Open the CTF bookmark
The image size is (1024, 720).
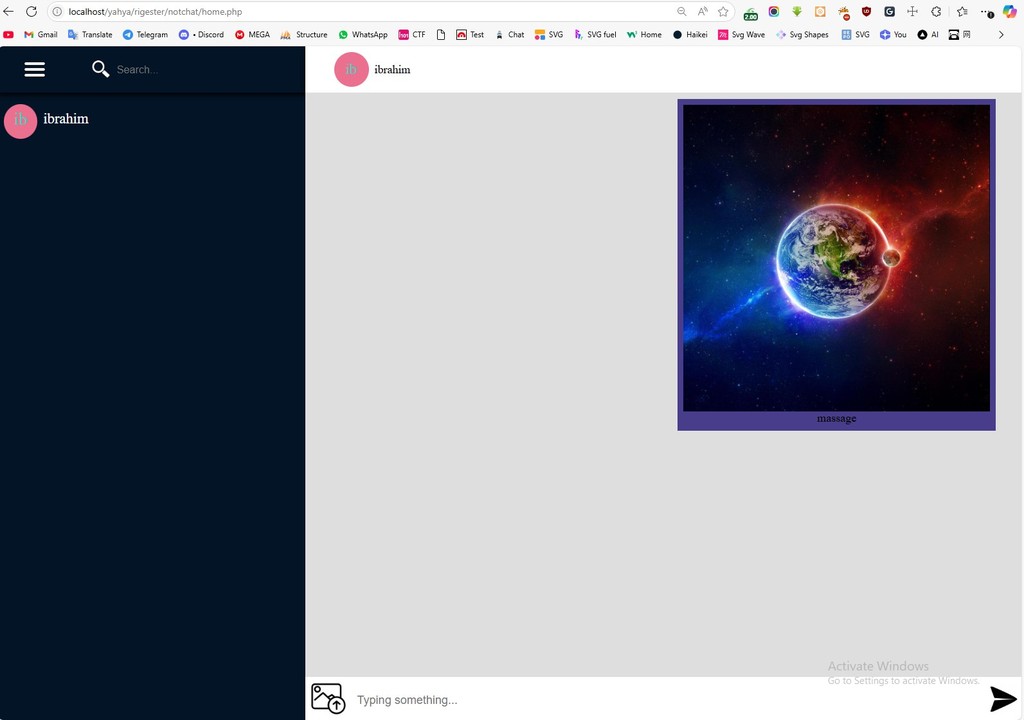tap(411, 35)
